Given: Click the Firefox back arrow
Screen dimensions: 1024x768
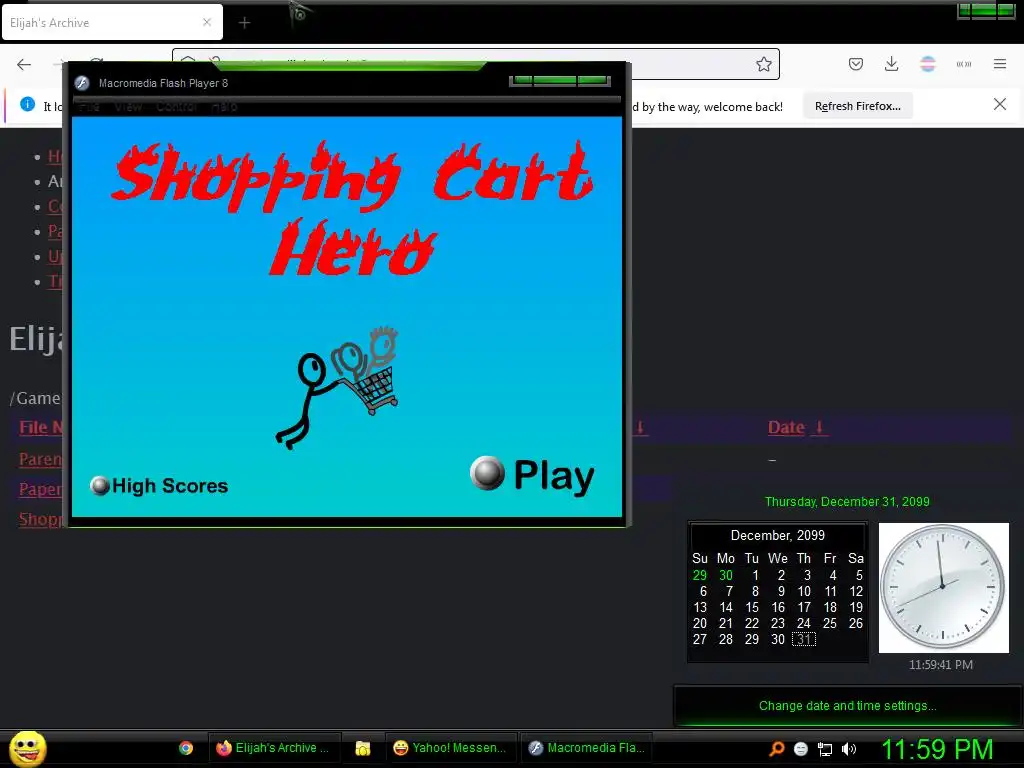Looking at the screenshot, I should click(x=24, y=64).
